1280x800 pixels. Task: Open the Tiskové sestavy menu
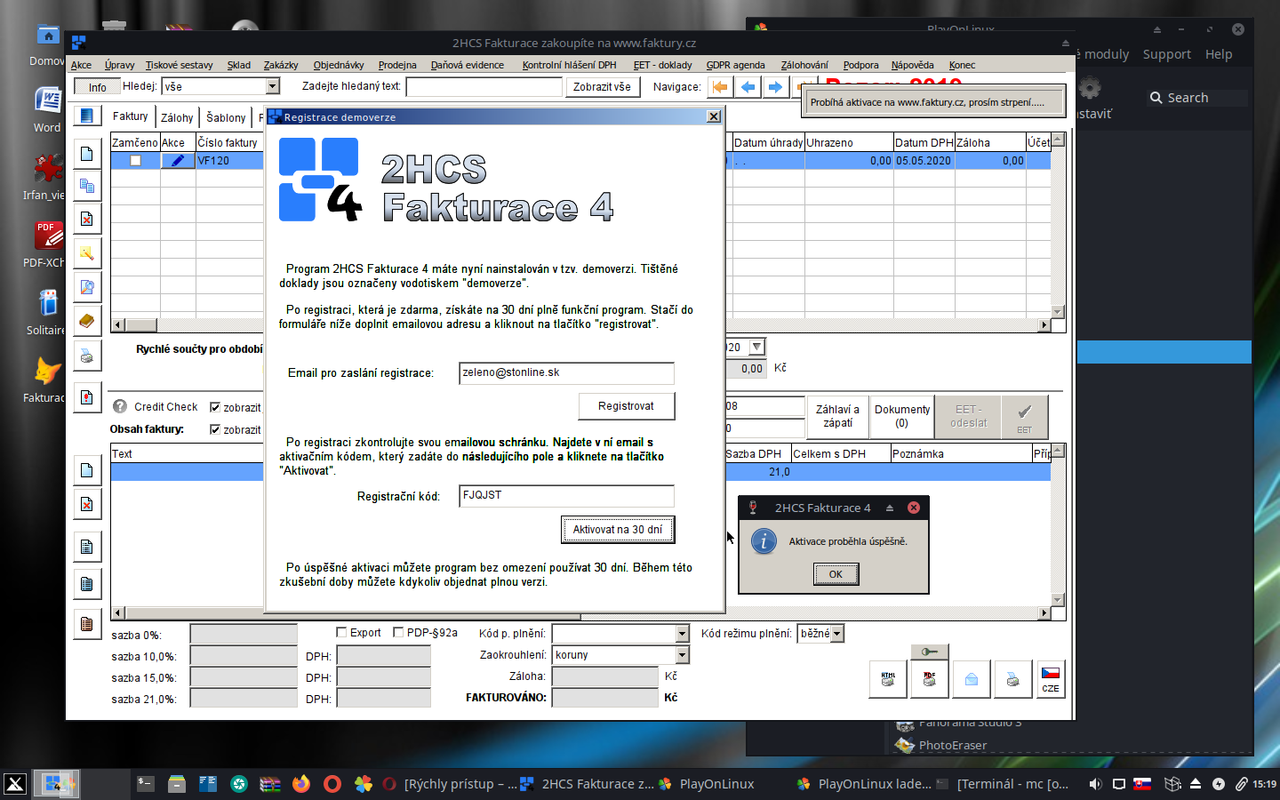(x=179, y=65)
